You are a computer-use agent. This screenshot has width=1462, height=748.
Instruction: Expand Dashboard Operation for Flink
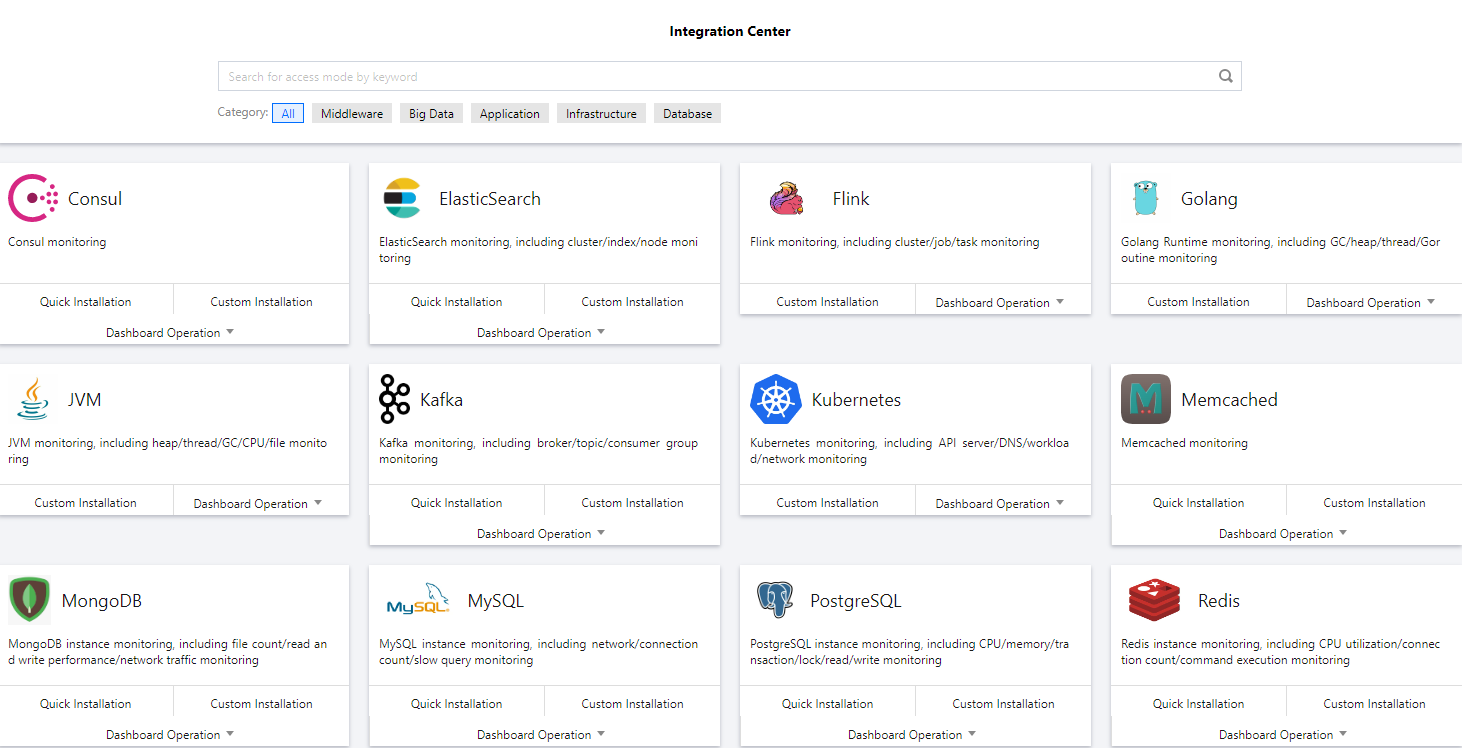click(x=1000, y=302)
